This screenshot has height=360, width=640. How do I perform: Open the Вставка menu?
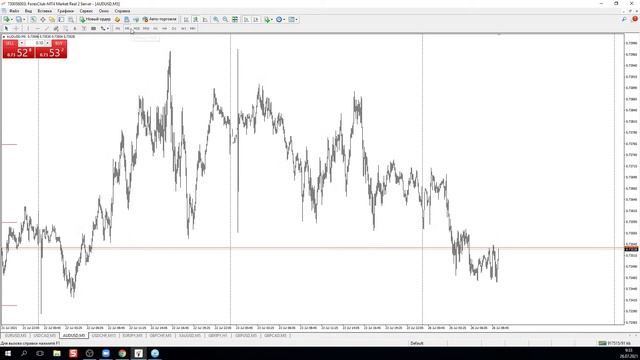[44, 11]
